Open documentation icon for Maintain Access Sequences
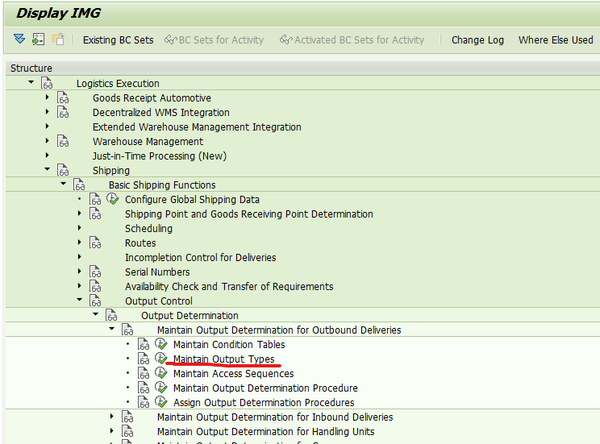The image size is (600, 444). pos(145,374)
